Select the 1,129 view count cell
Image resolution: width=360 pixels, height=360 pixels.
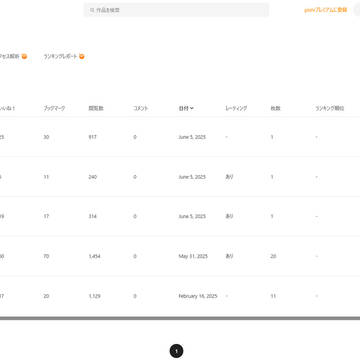pos(94,296)
